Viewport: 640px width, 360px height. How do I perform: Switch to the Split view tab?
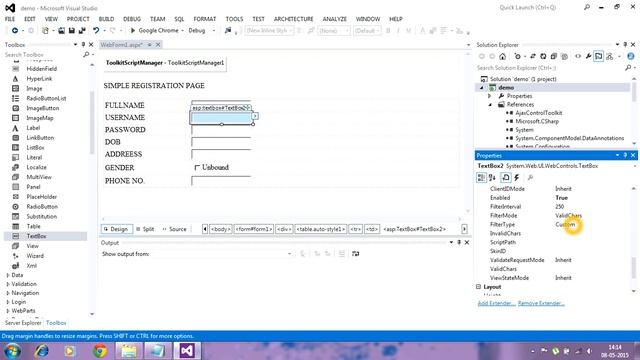145,229
